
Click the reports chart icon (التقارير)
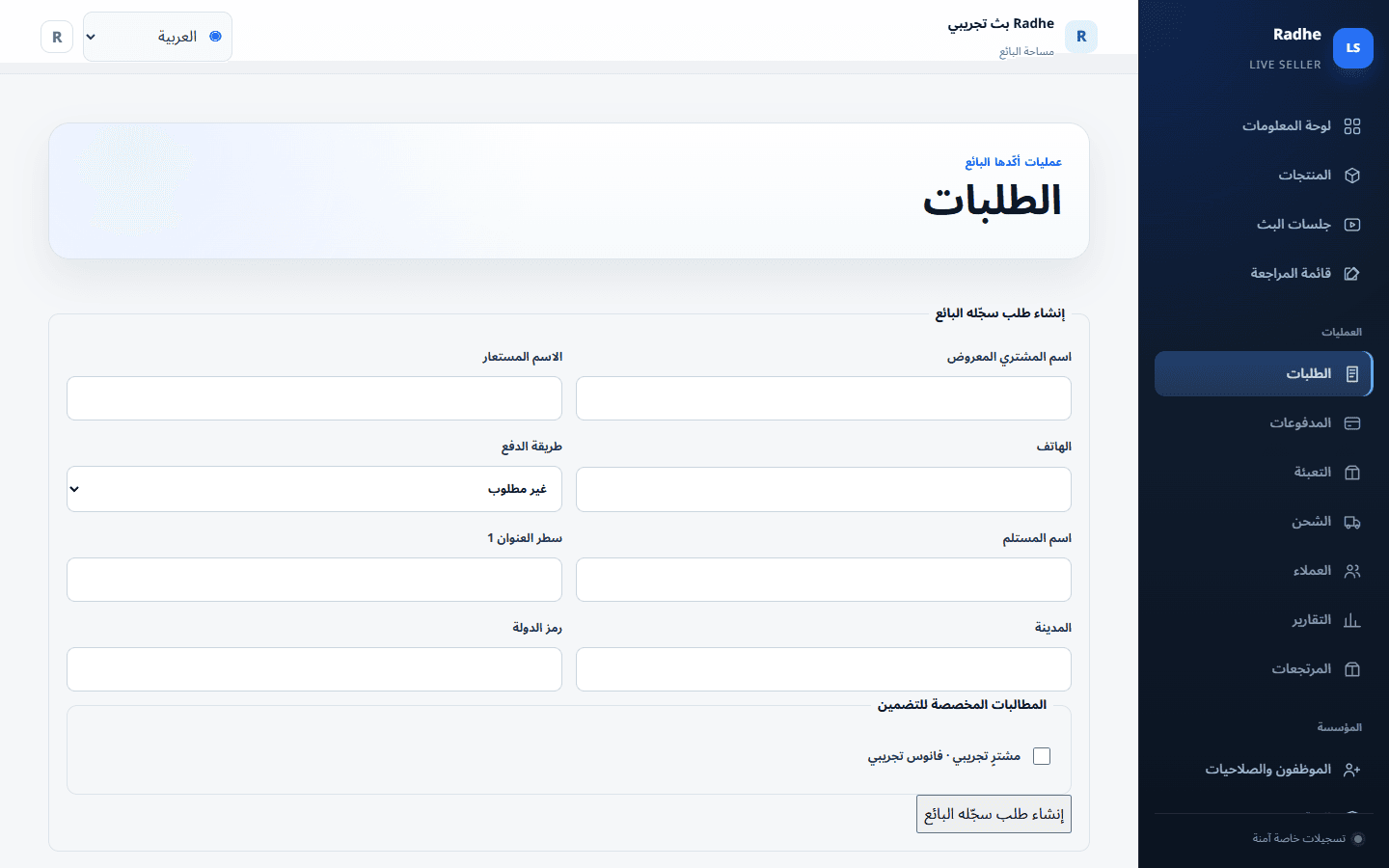pos(1352,620)
